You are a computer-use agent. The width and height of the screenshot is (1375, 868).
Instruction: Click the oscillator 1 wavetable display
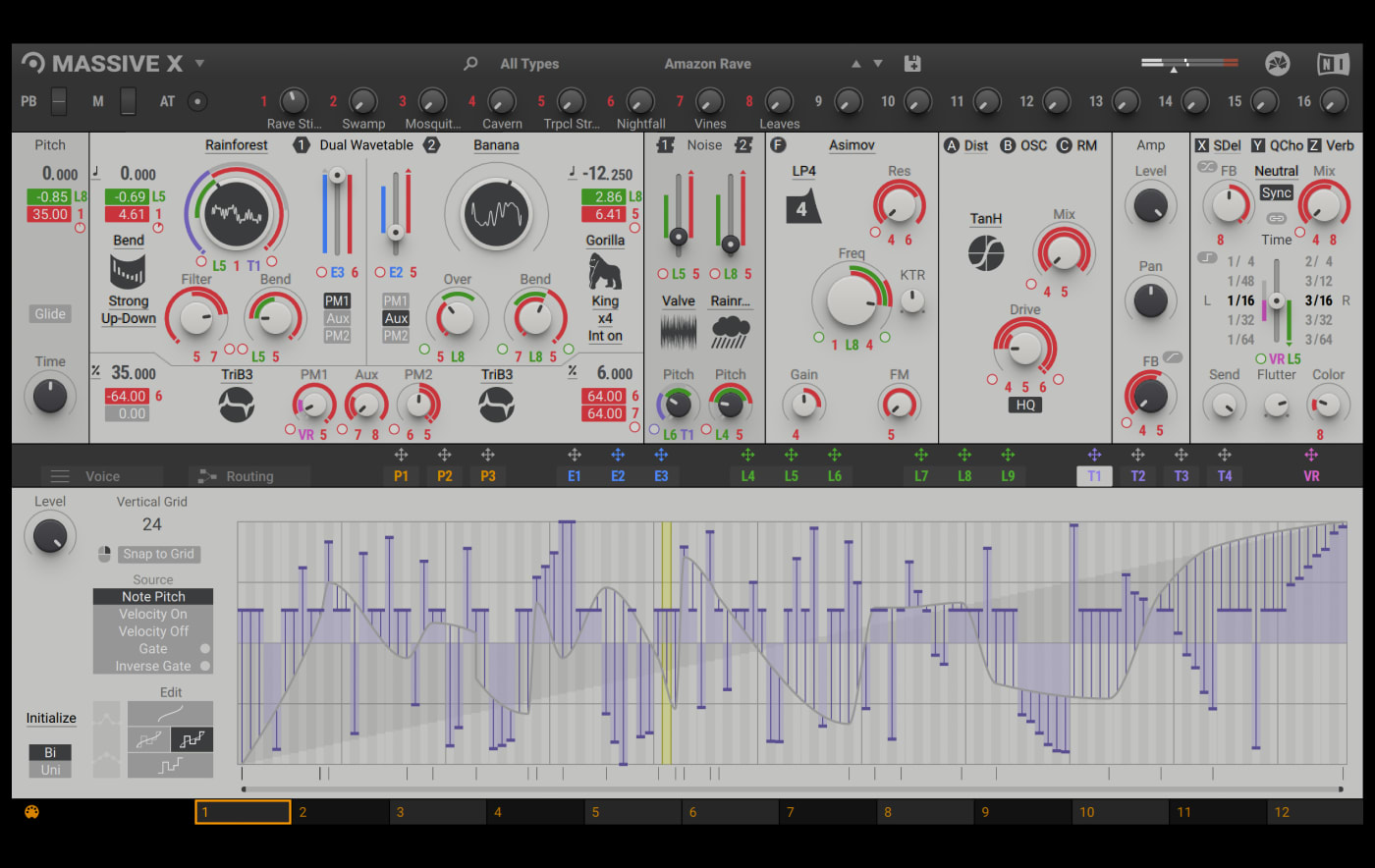point(237,213)
